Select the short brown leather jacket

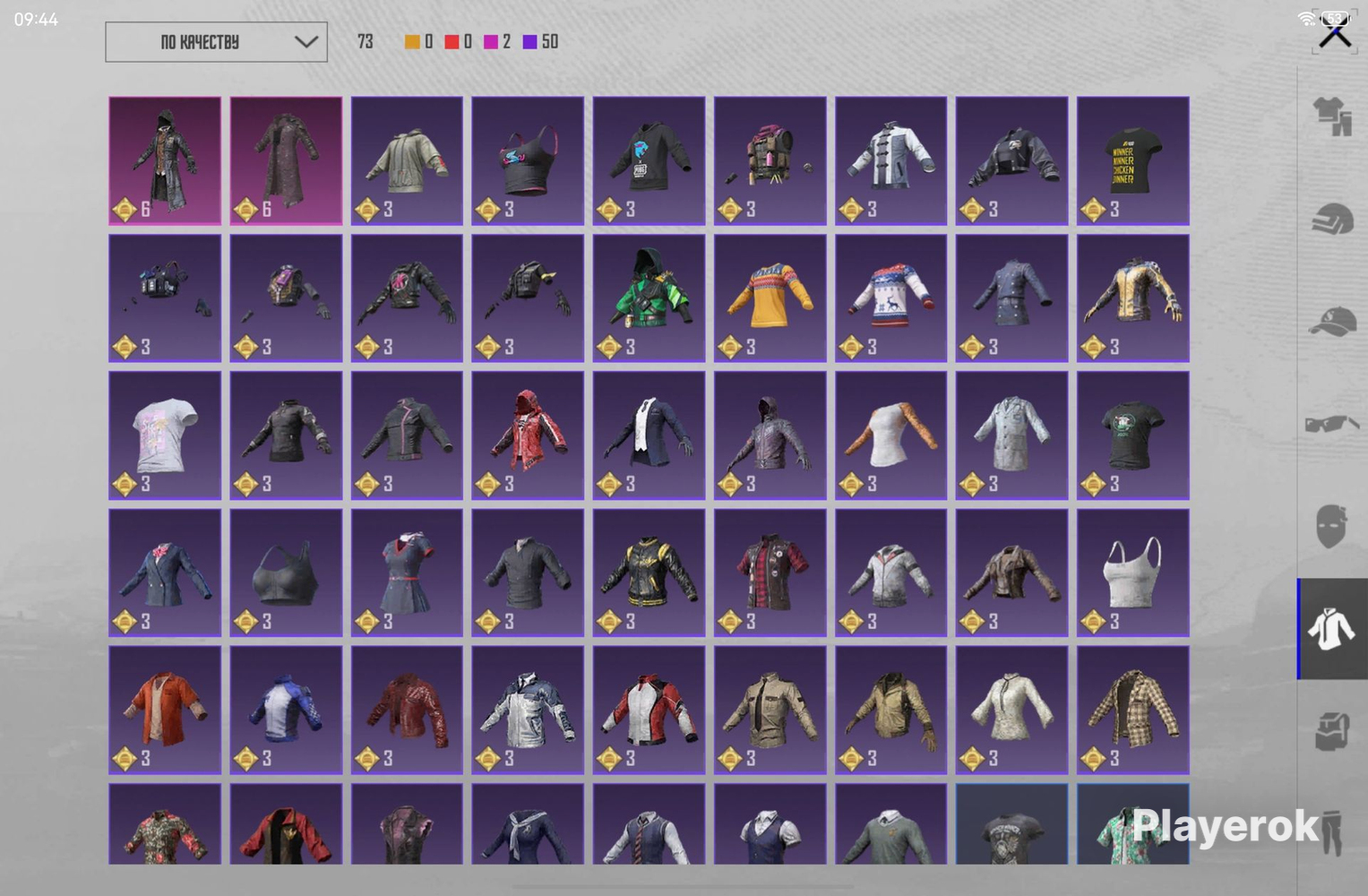(x=1012, y=573)
